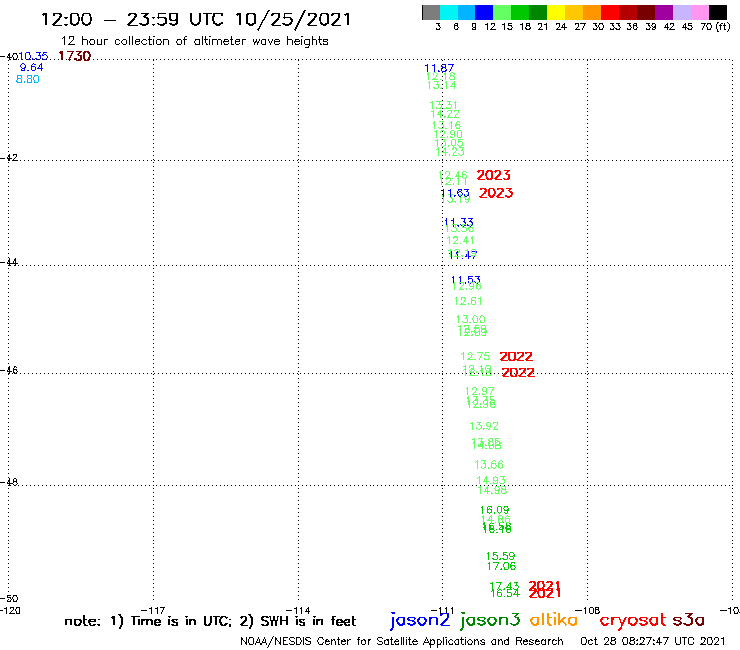Click the '15.59' wave height value

click(x=501, y=557)
